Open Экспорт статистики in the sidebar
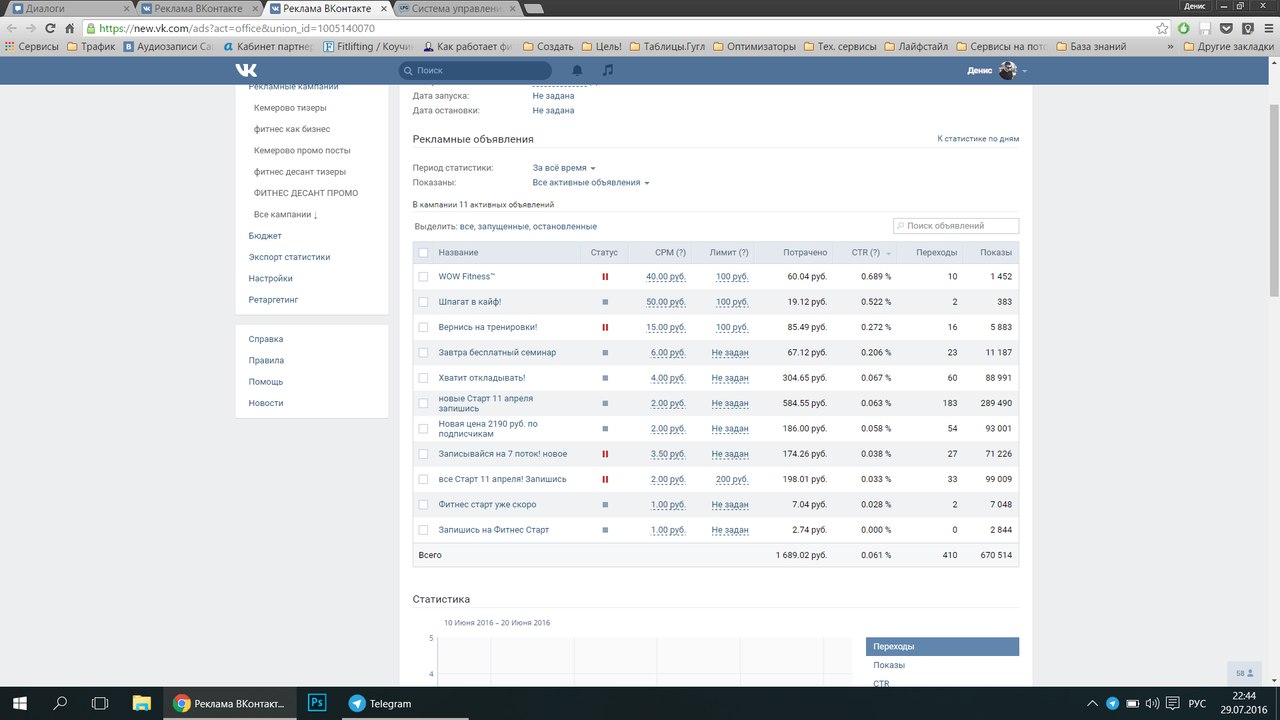The height and width of the screenshot is (720, 1280). tap(289, 257)
